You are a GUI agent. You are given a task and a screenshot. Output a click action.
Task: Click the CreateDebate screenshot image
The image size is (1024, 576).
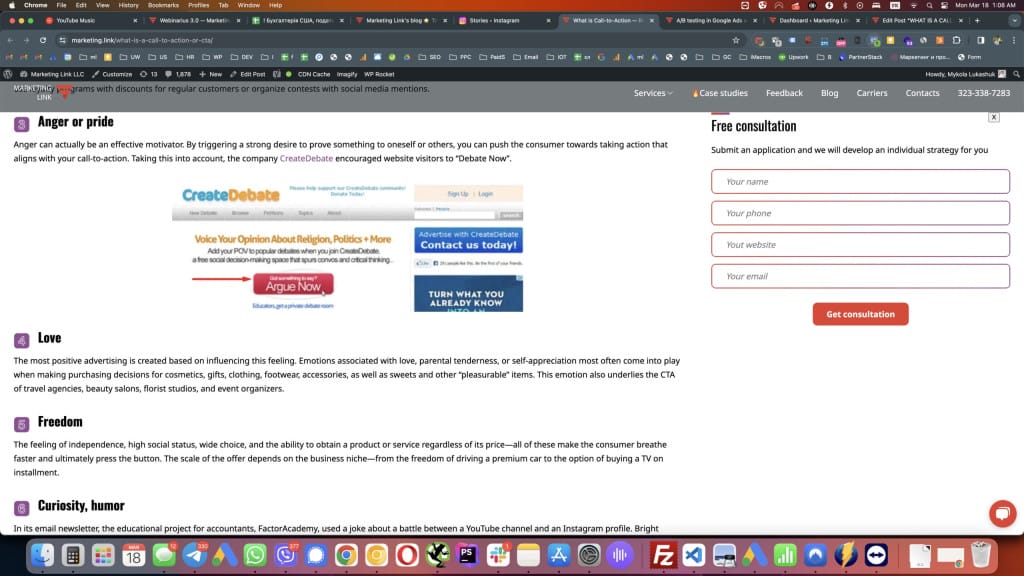click(x=348, y=247)
